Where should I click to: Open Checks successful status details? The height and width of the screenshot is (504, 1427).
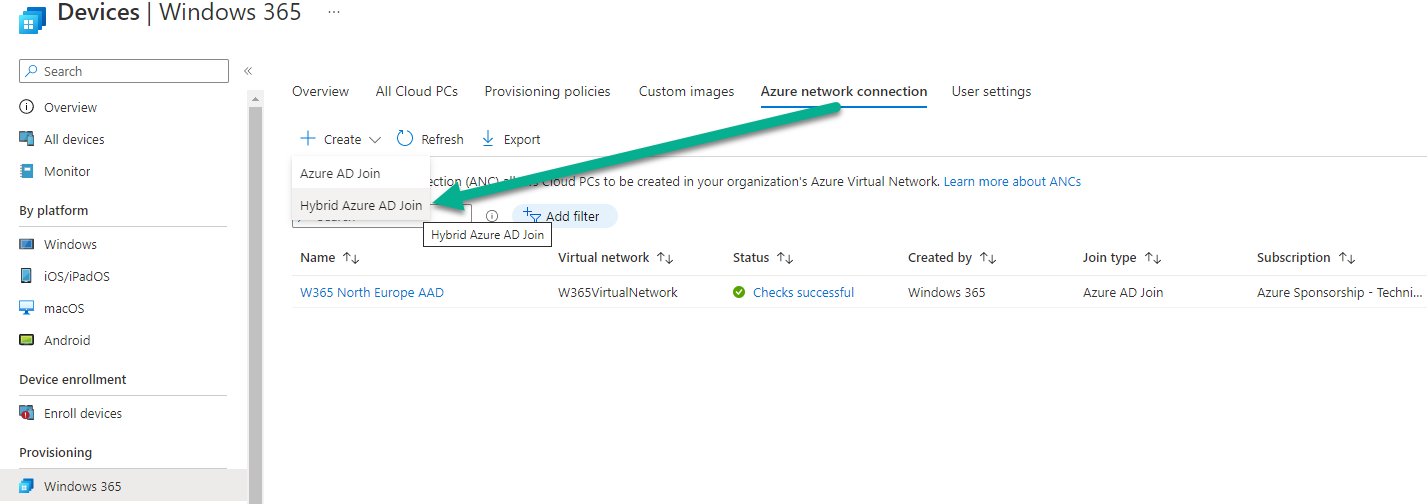[x=803, y=293]
